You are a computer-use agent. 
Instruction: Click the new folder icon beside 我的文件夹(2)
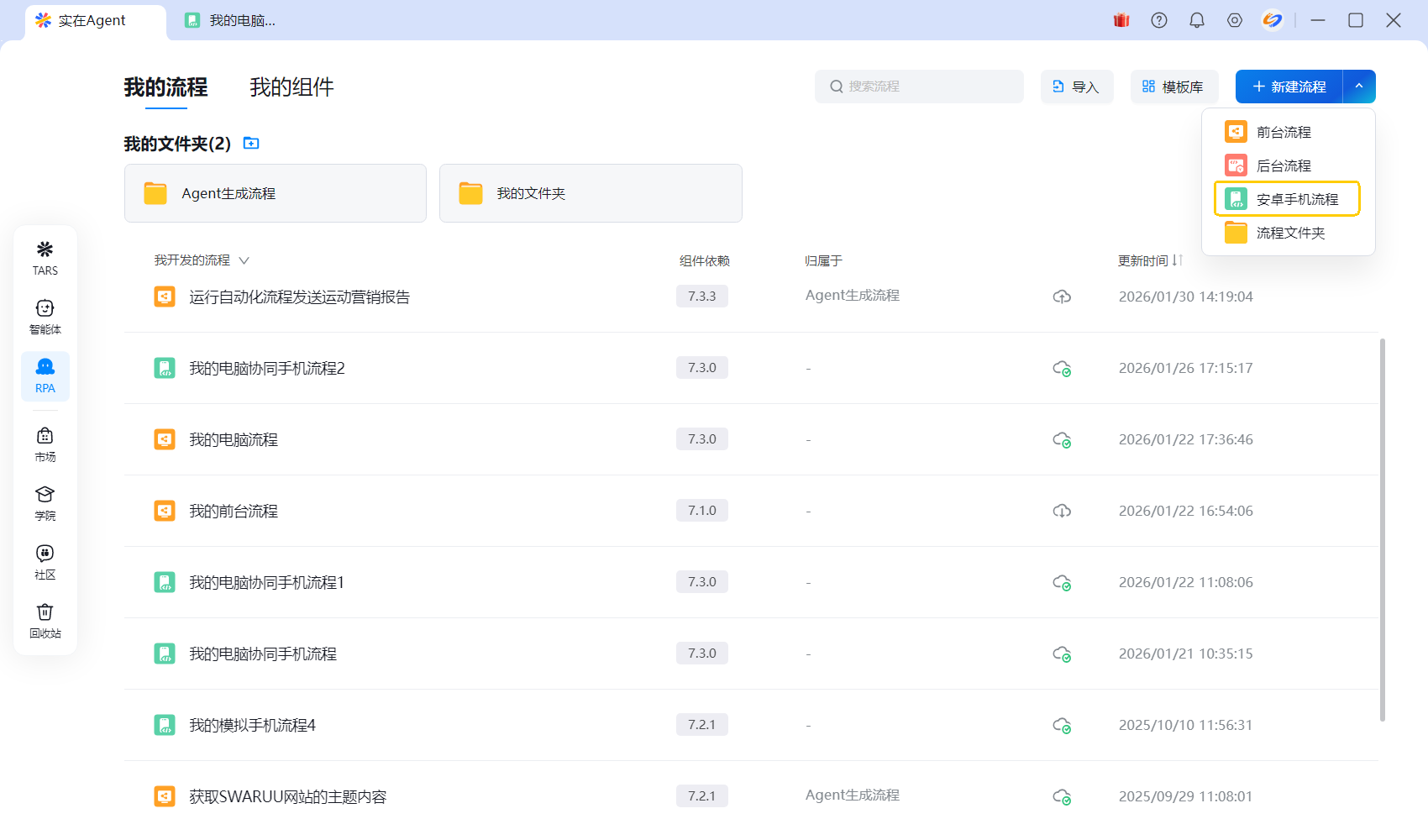point(251,144)
